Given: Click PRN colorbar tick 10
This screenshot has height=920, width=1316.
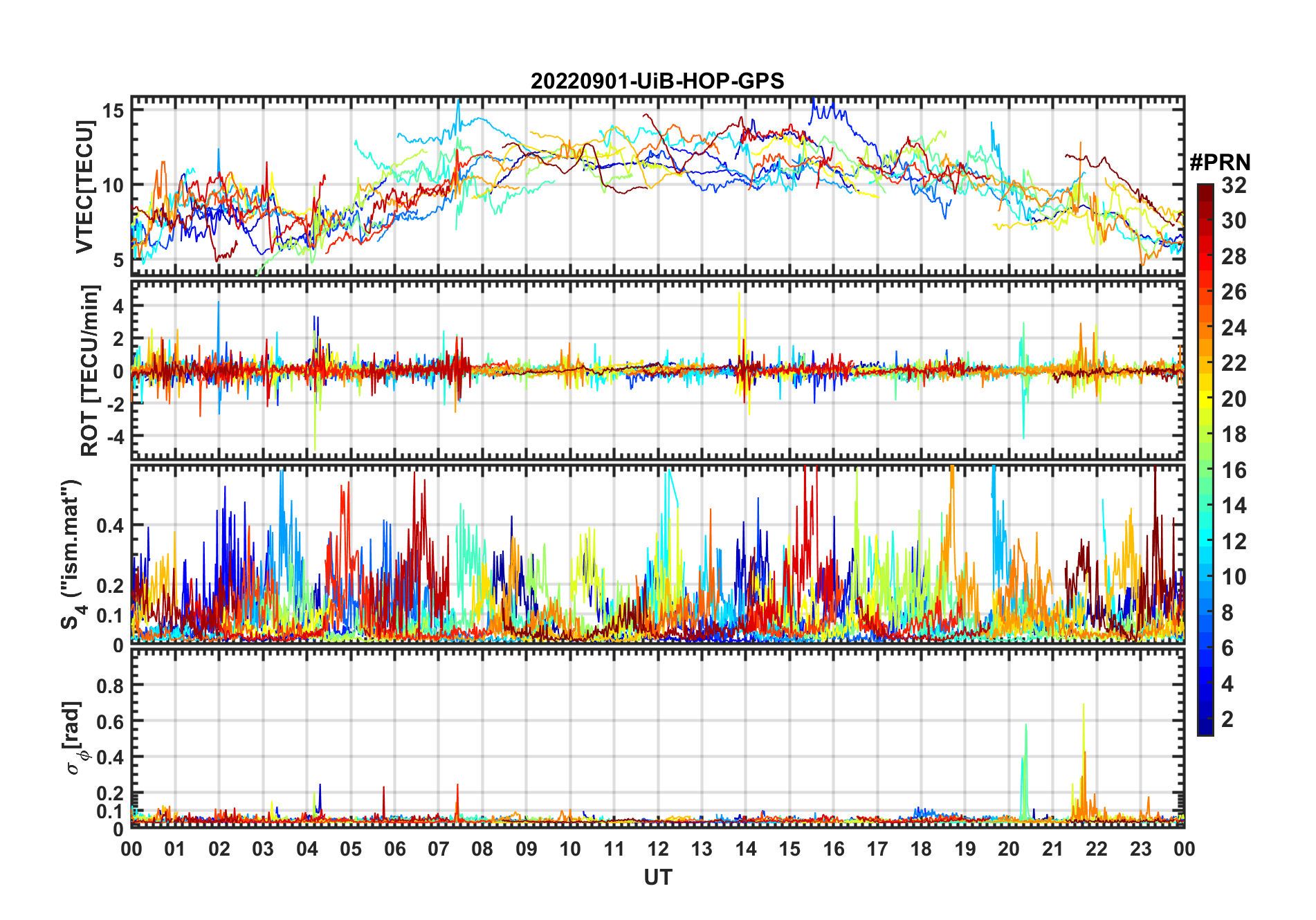Looking at the screenshot, I should click(1234, 577).
